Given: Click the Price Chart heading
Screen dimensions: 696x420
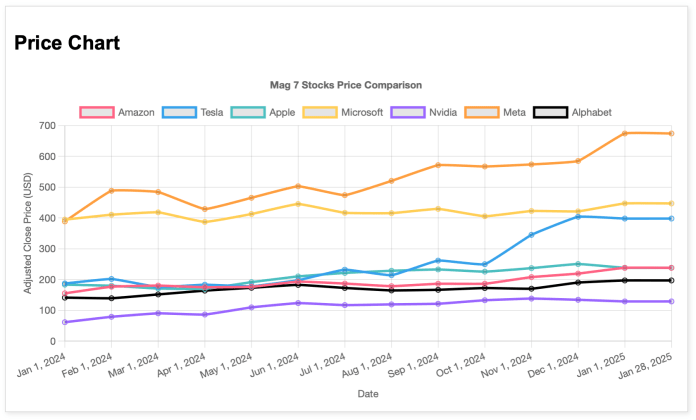Looking at the screenshot, I should coord(67,43).
